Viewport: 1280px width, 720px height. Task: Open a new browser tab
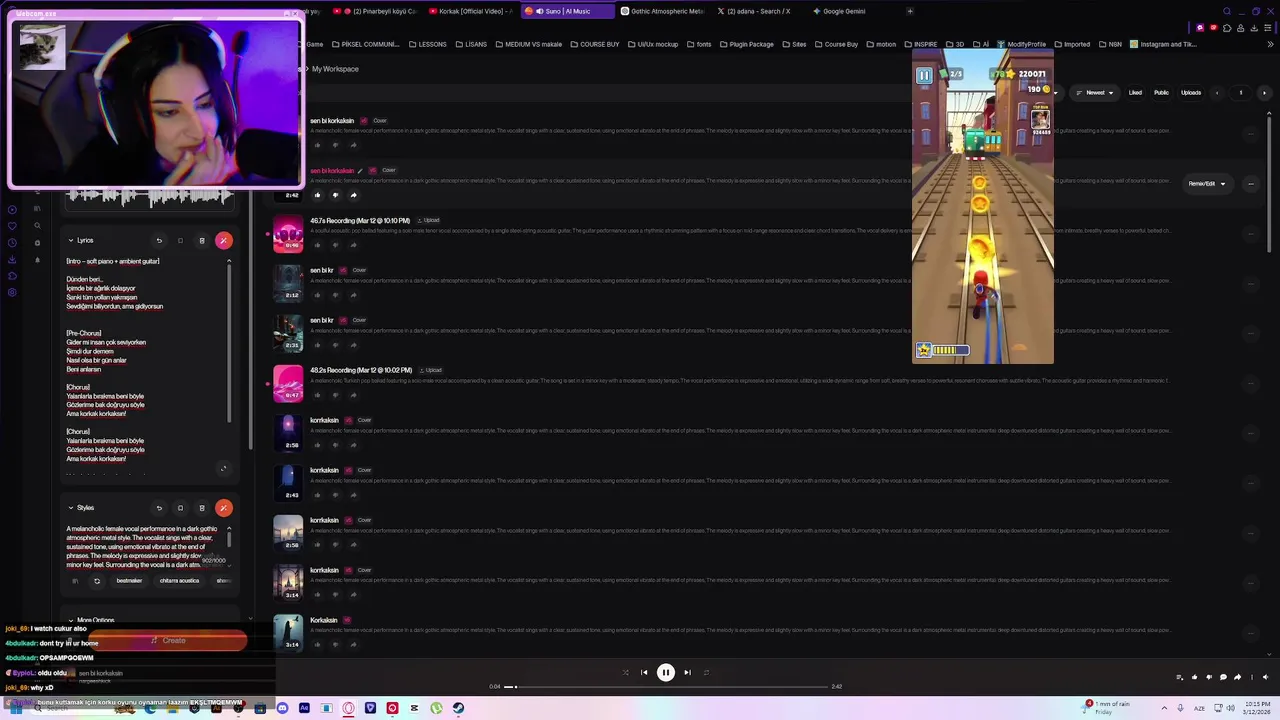click(x=910, y=11)
